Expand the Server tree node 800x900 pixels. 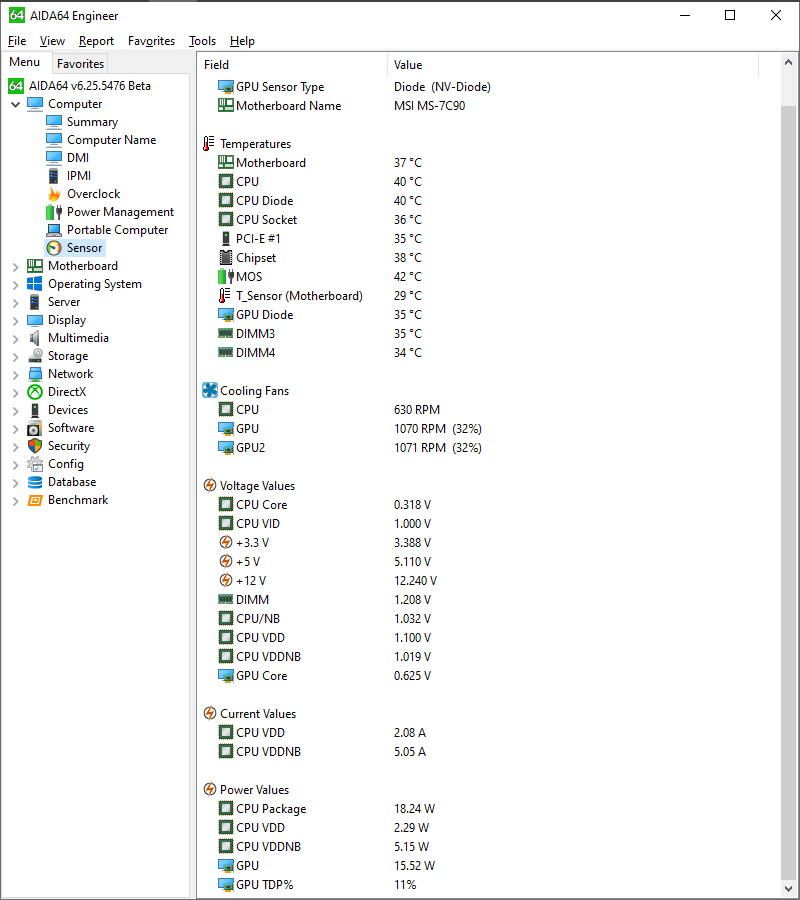coord(15,302)
